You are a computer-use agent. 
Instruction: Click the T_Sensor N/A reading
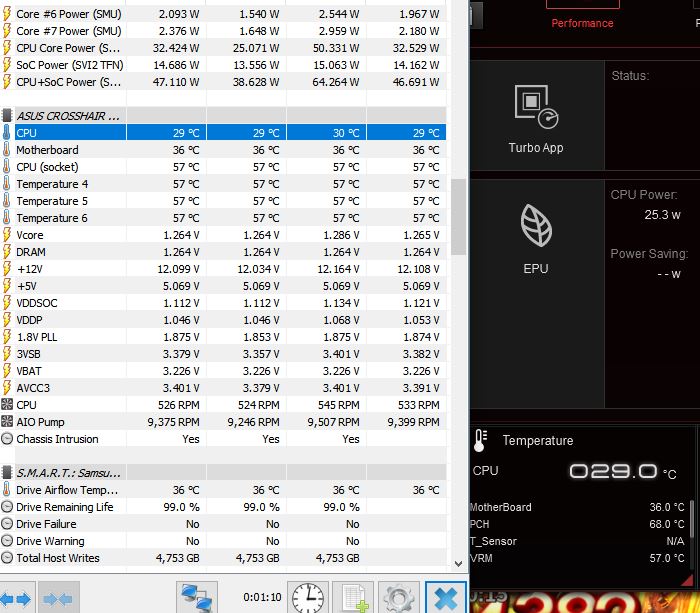tap(675, 541)
